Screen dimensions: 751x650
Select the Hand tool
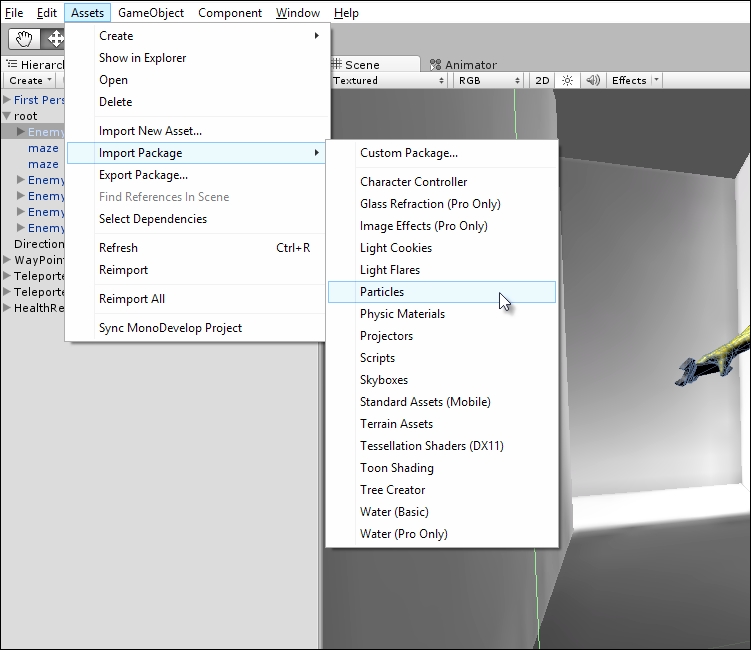(x=24, y=39)
